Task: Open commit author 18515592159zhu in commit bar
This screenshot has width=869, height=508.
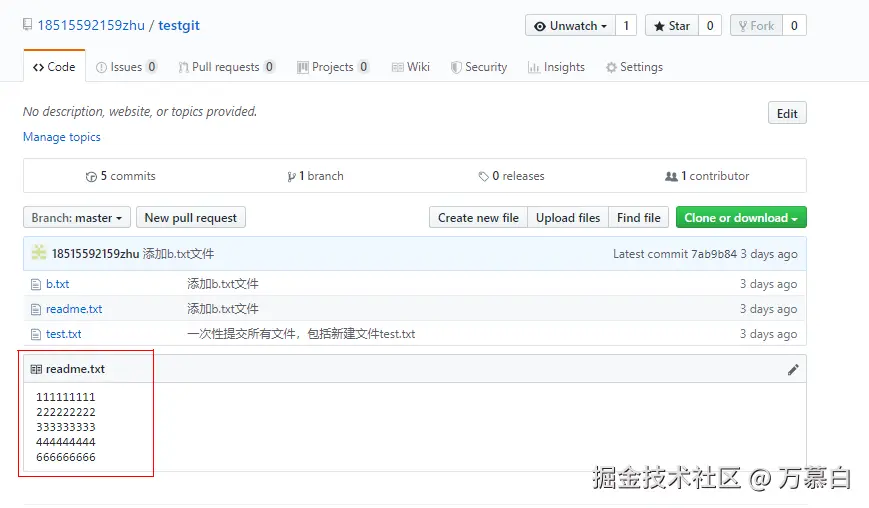Action: point(95,254)
